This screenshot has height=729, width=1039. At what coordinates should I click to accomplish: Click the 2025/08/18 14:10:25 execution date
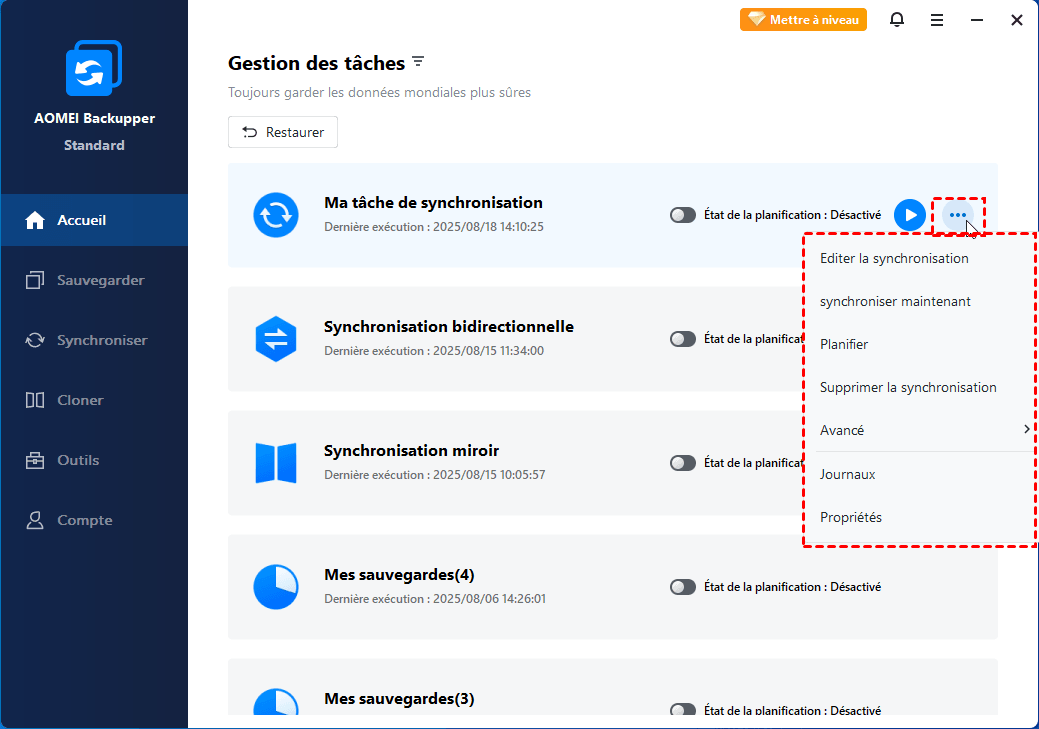pyautogui.click(x=488, y=227)
